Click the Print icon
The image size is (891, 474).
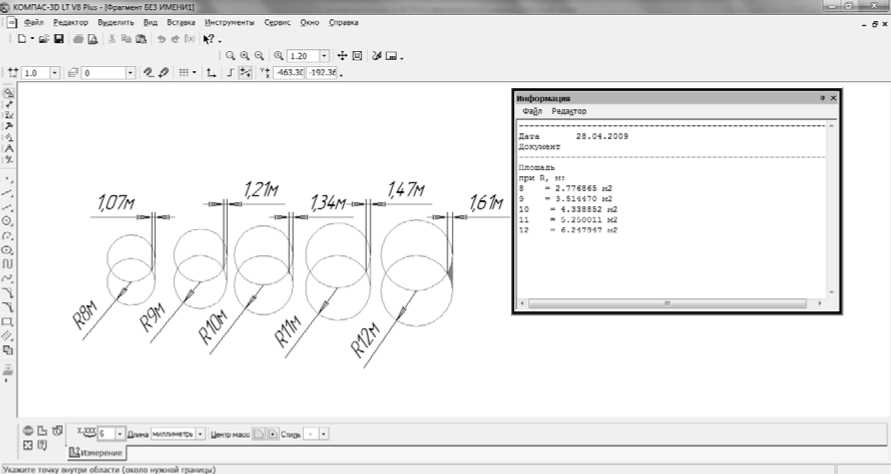[78, 39]
